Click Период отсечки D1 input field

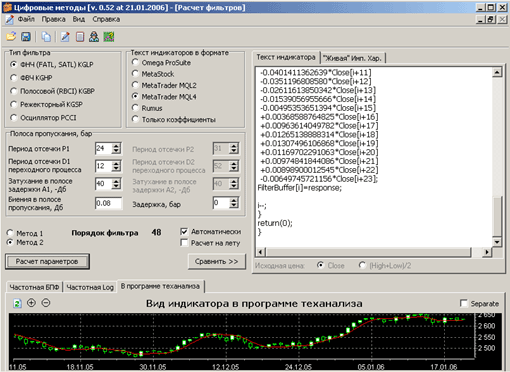[x=104, y=166]
